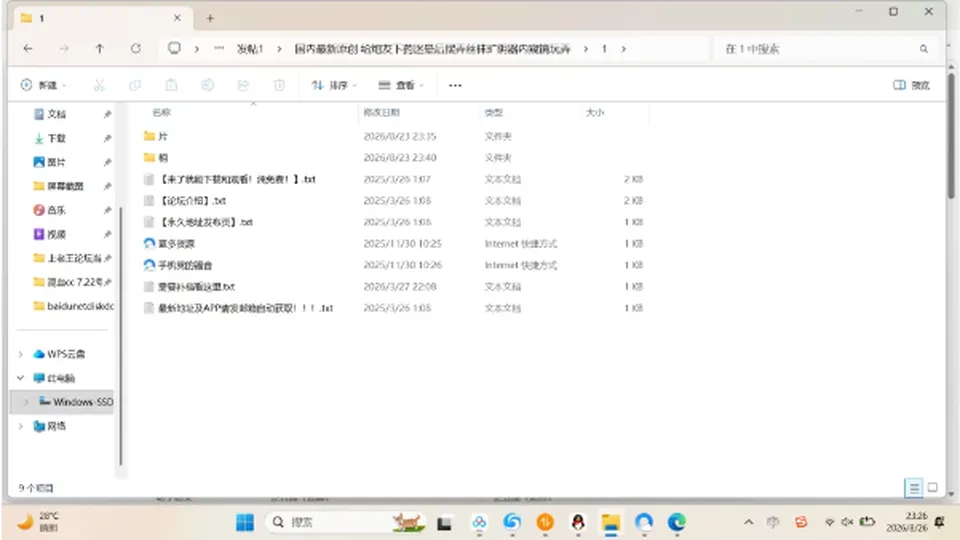The image size is (960, 540).
Task: Click breadcrumb folder named 1
Action: click(604, 49)
